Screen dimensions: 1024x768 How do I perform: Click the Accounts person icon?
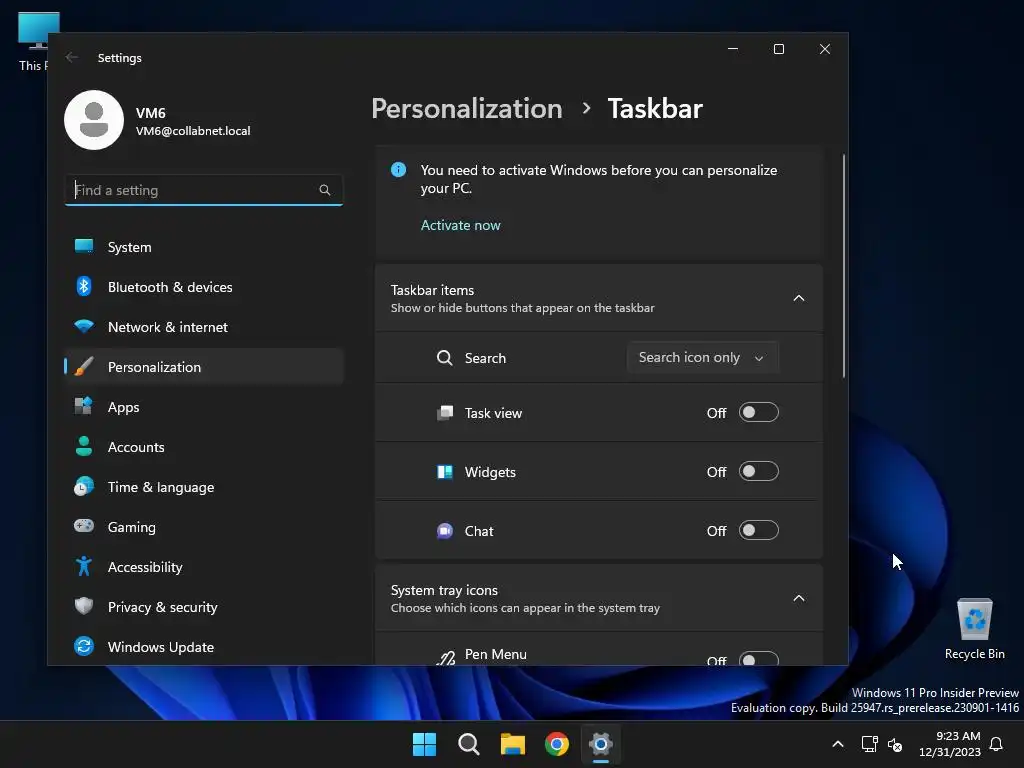click(84, 446)
